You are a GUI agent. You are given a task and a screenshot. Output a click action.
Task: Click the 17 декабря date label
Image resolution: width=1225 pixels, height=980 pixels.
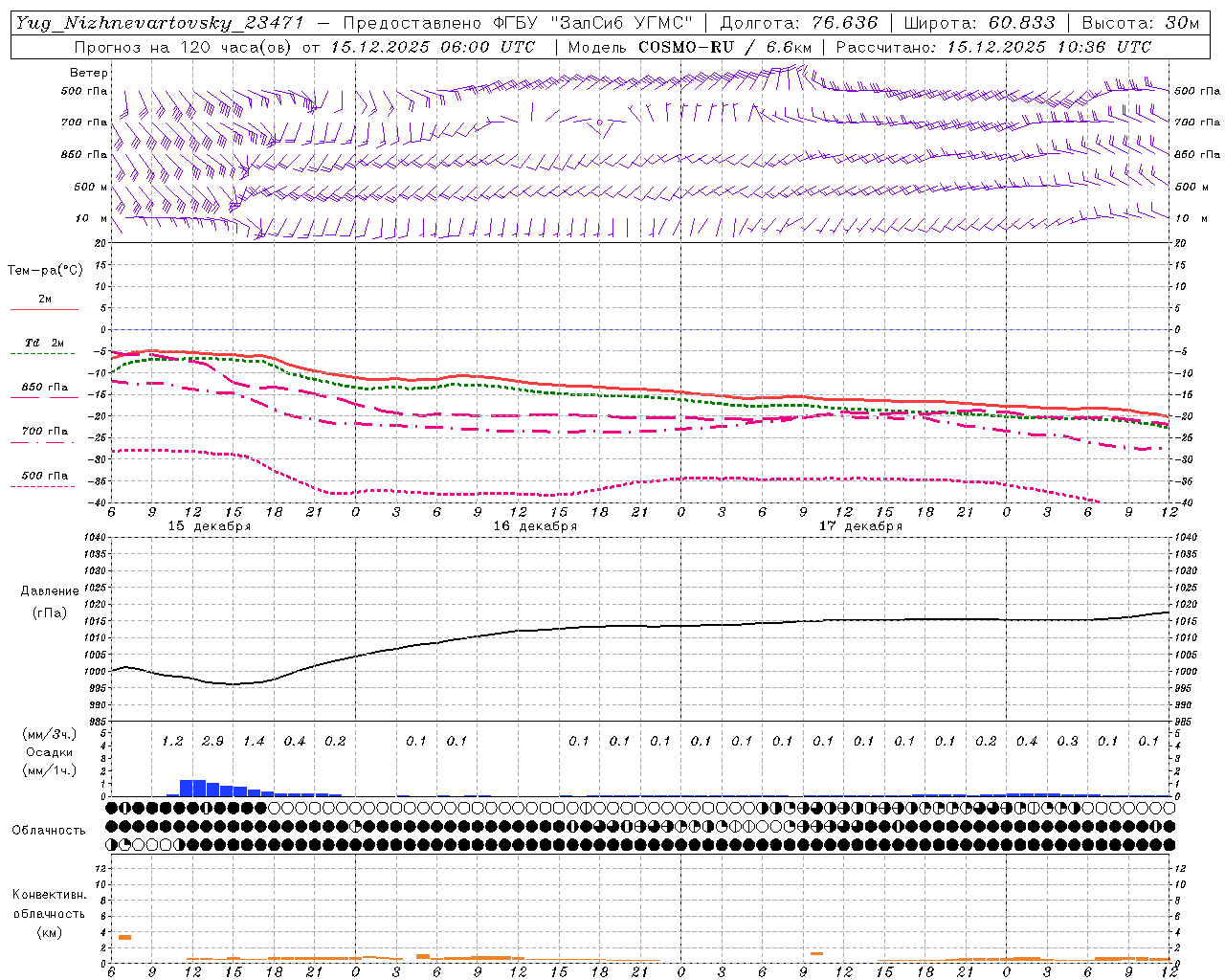(860, 526)
